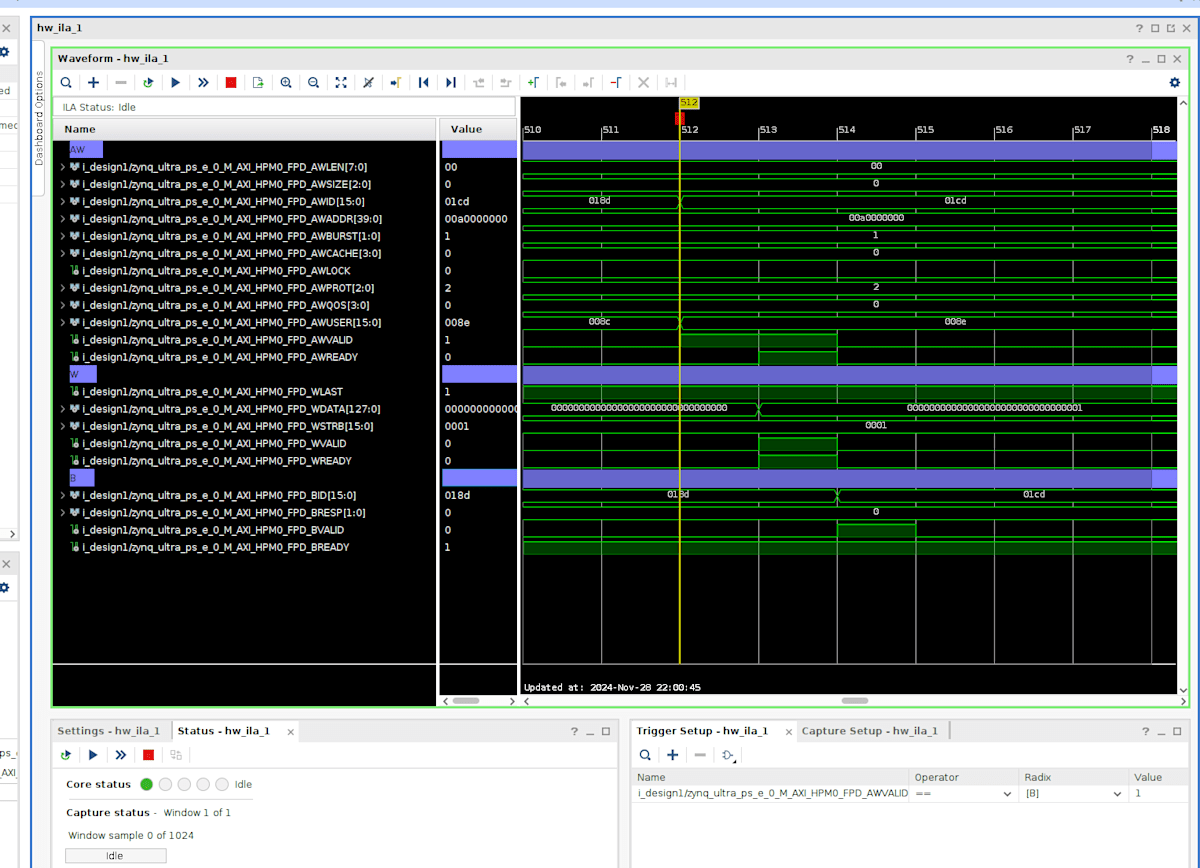Click the Value column header
The height and width of the screenshot is (868, 1200).
pos(478,129)
